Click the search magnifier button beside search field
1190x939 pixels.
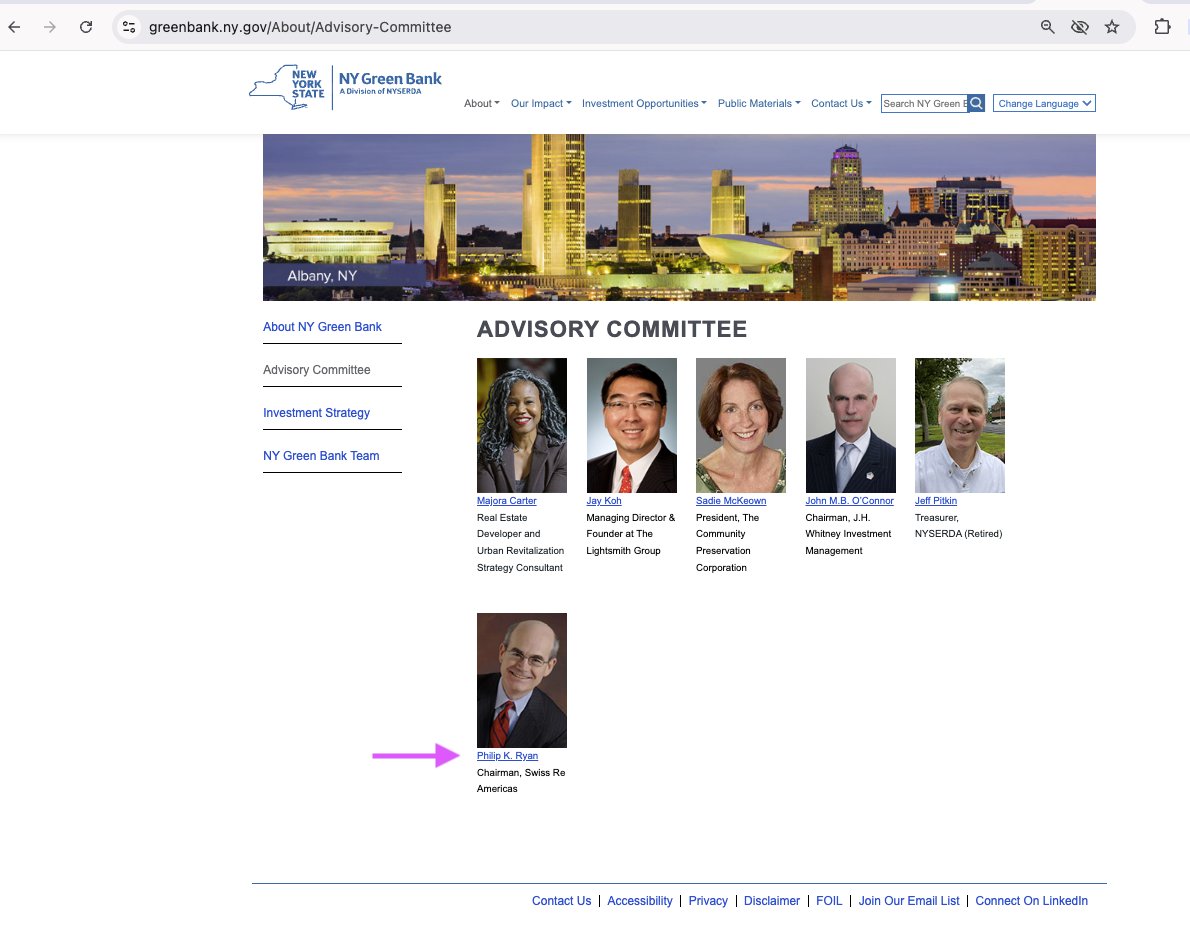(x=976, y=103)
